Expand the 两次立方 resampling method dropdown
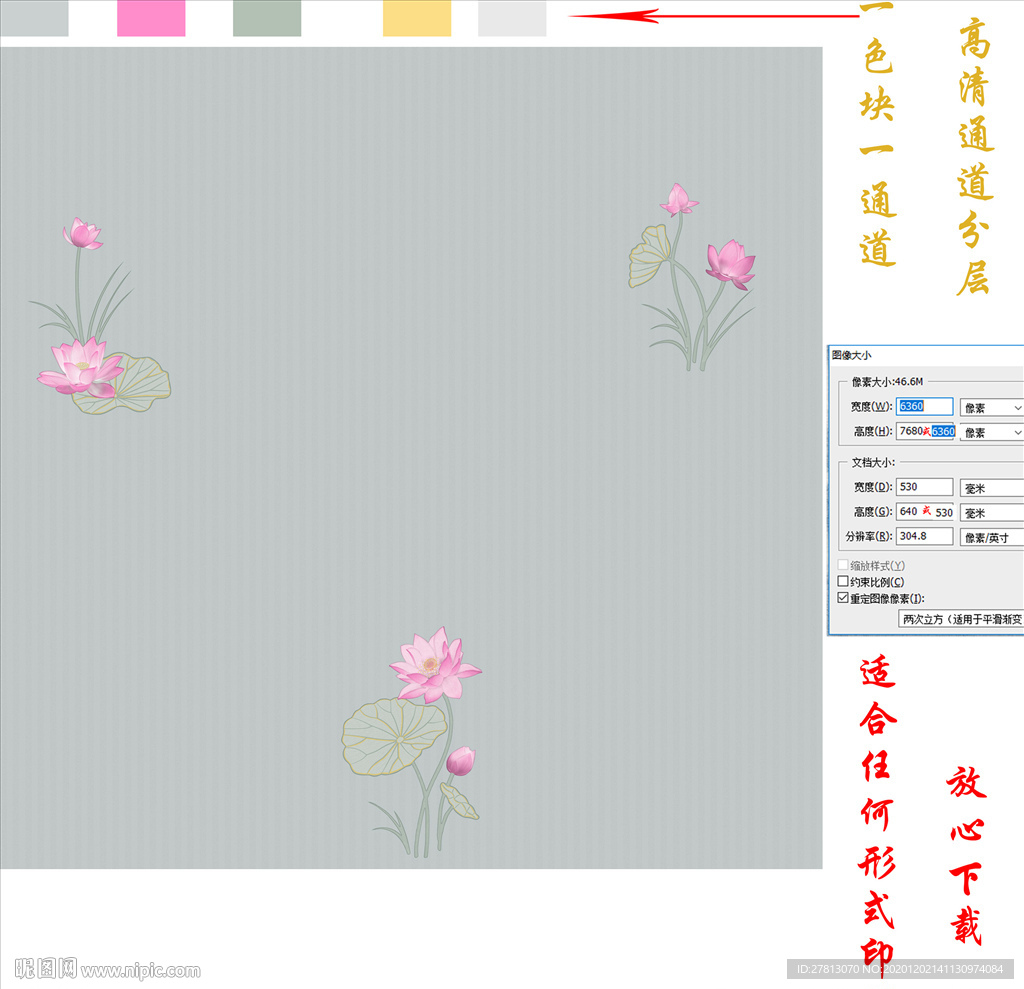The height and width of the screenshot is (989, 1024). [x=961, y=619]
